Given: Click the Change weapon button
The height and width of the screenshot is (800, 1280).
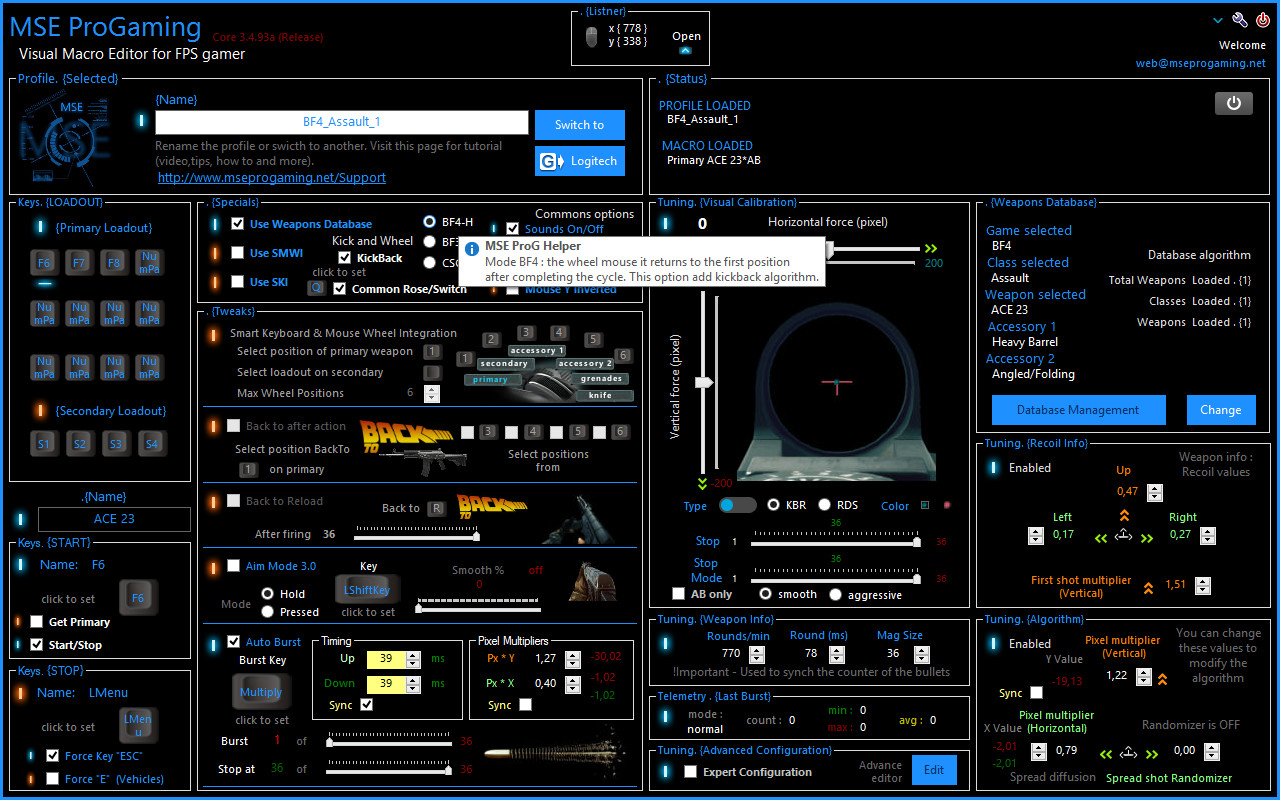Looking at the screenshot, I should tap(1220, 410).
